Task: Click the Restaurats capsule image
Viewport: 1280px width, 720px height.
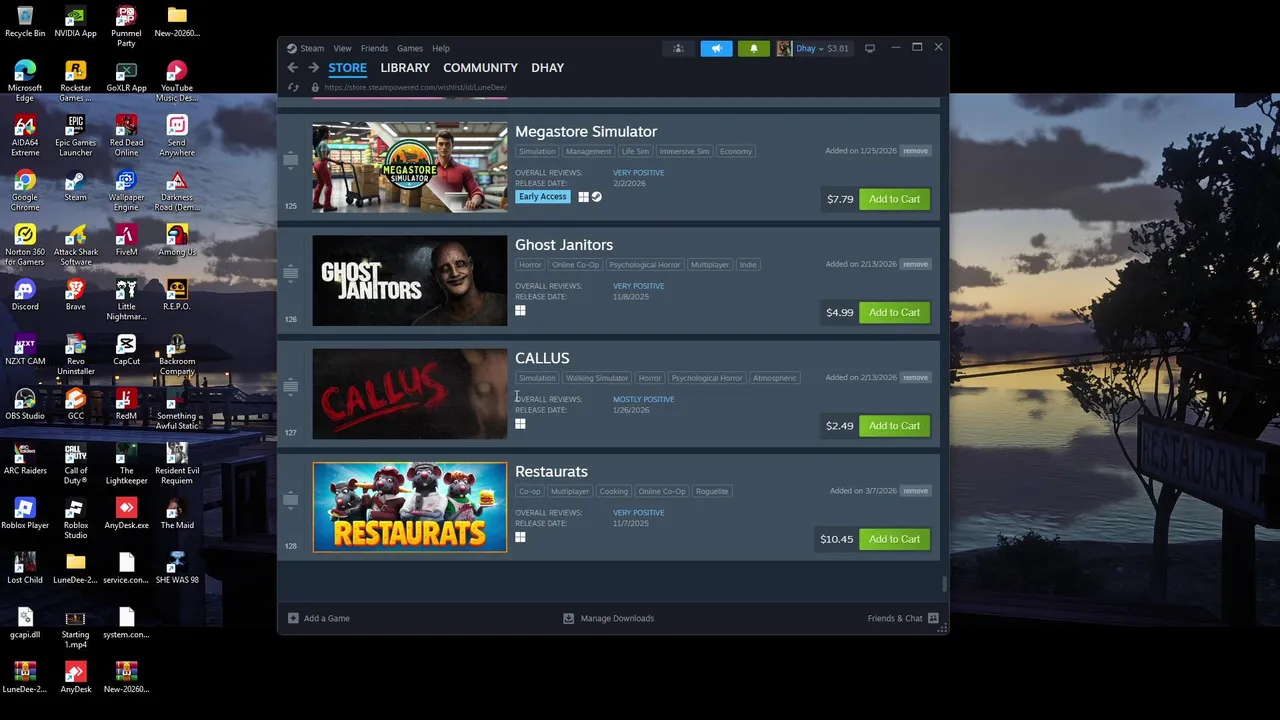Action: (x=410, y=507)
